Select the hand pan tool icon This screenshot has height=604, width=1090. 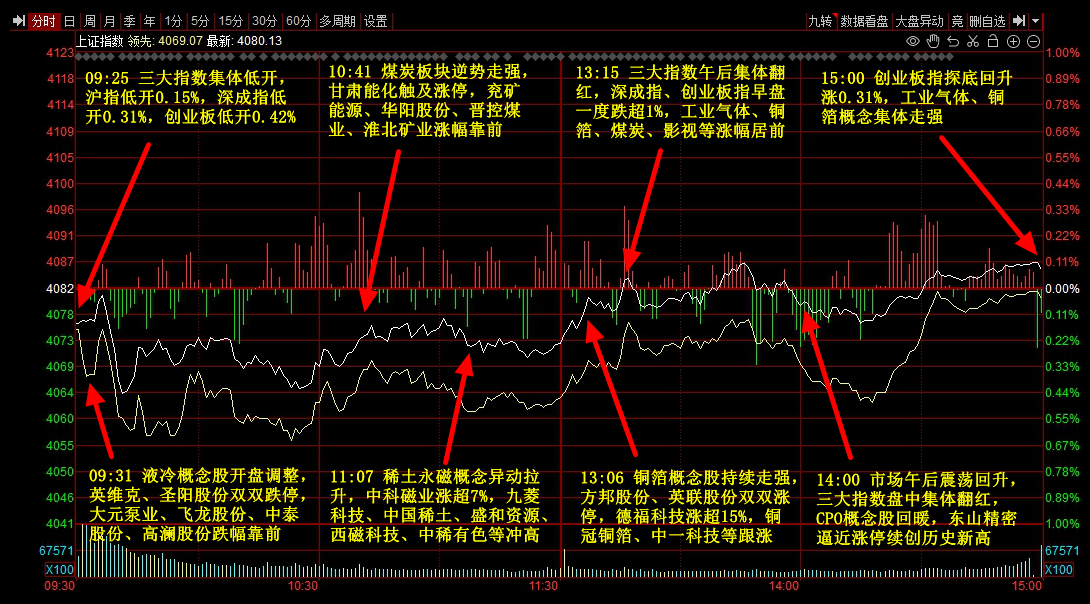933,41
